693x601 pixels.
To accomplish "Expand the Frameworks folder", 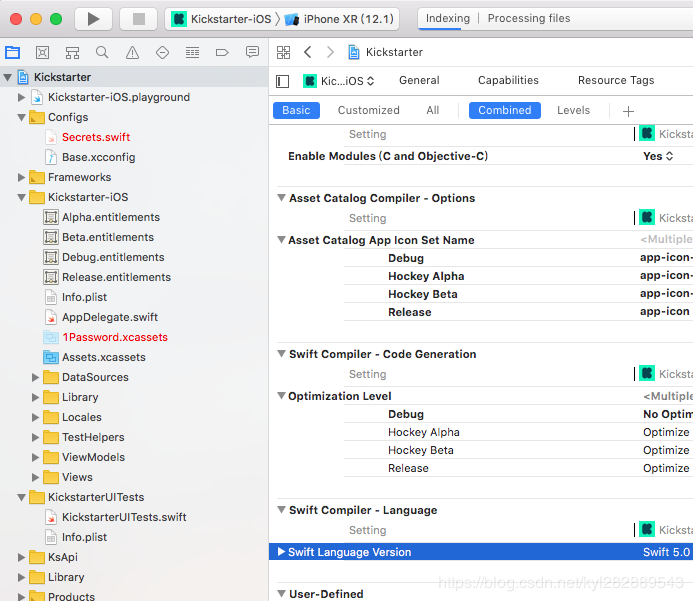I will (21, 177).
